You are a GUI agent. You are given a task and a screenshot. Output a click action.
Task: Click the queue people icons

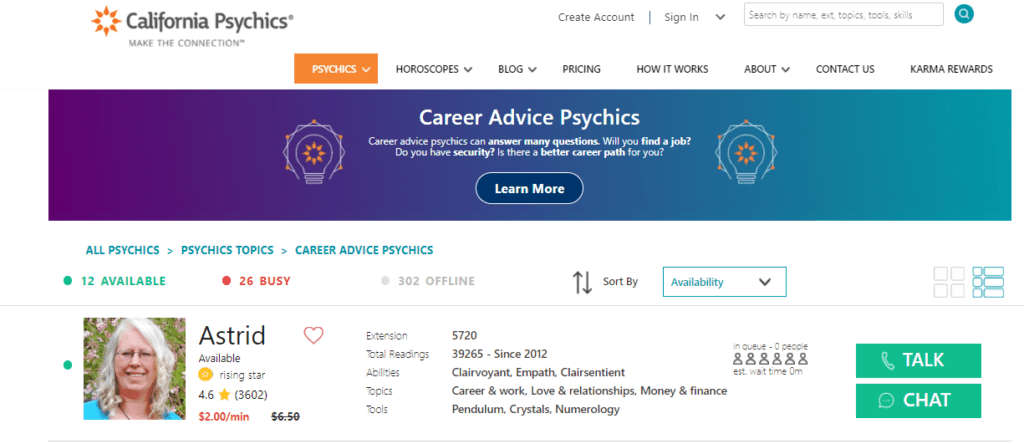click(x=770, y=359)
